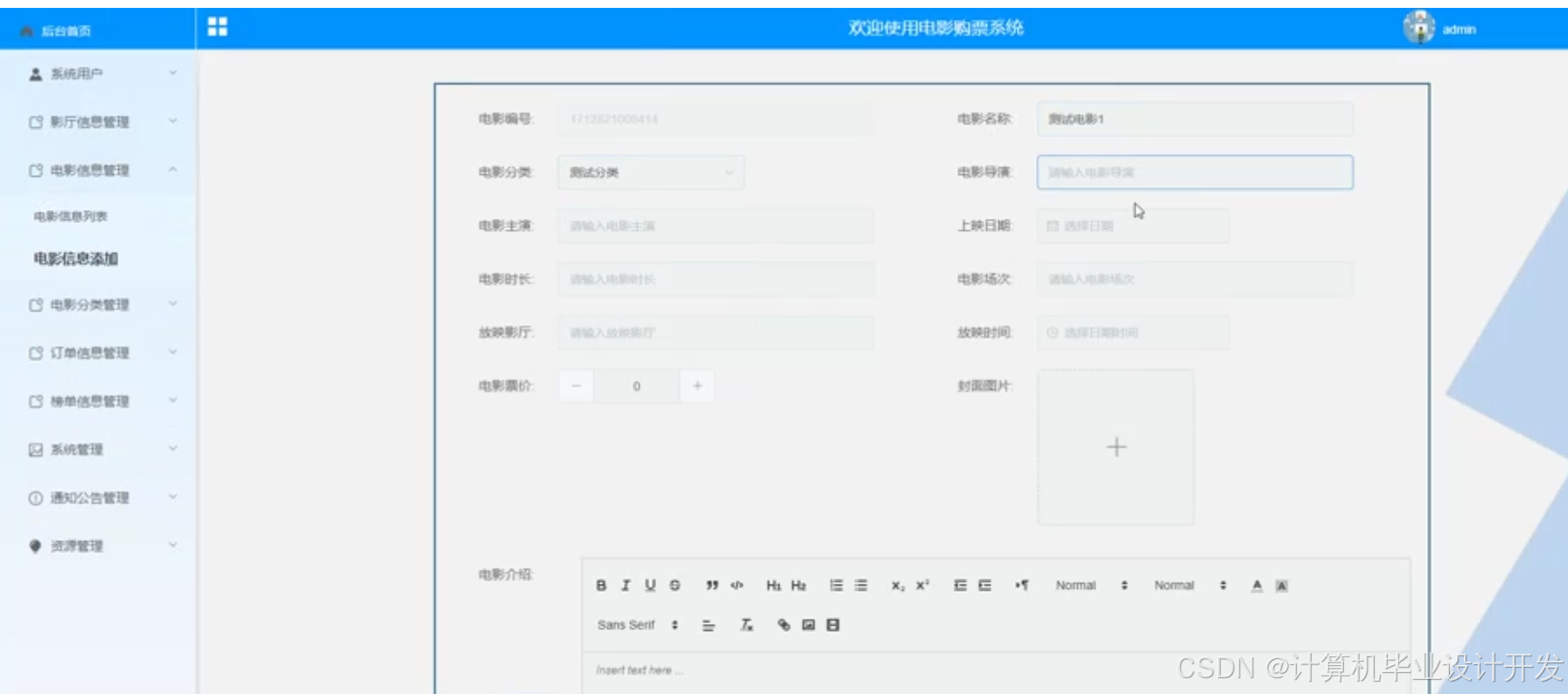Expand the 系统用户 sidebar menu
Screen dimensions: 1568x694
[98, 74]
